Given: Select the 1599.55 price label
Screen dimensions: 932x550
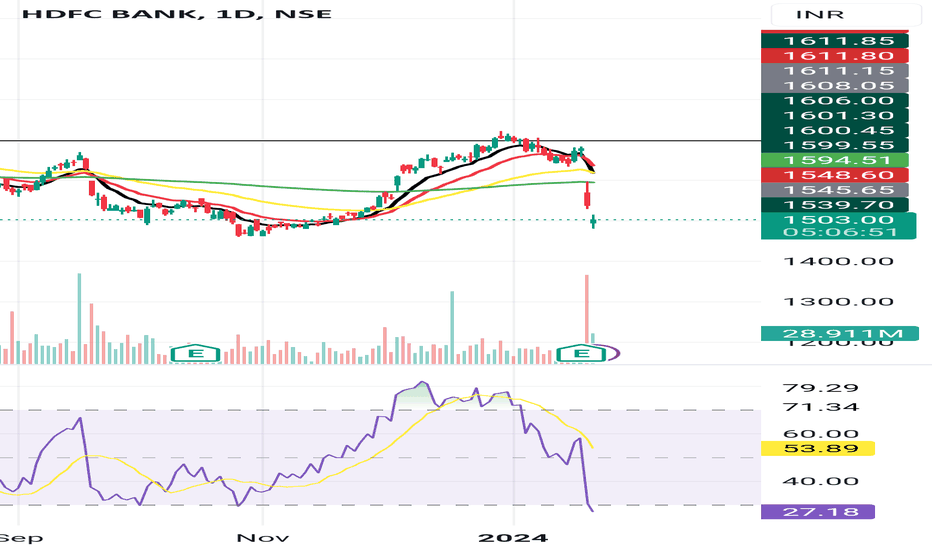Looking at the screenshot, I should (x=835, y=145).
